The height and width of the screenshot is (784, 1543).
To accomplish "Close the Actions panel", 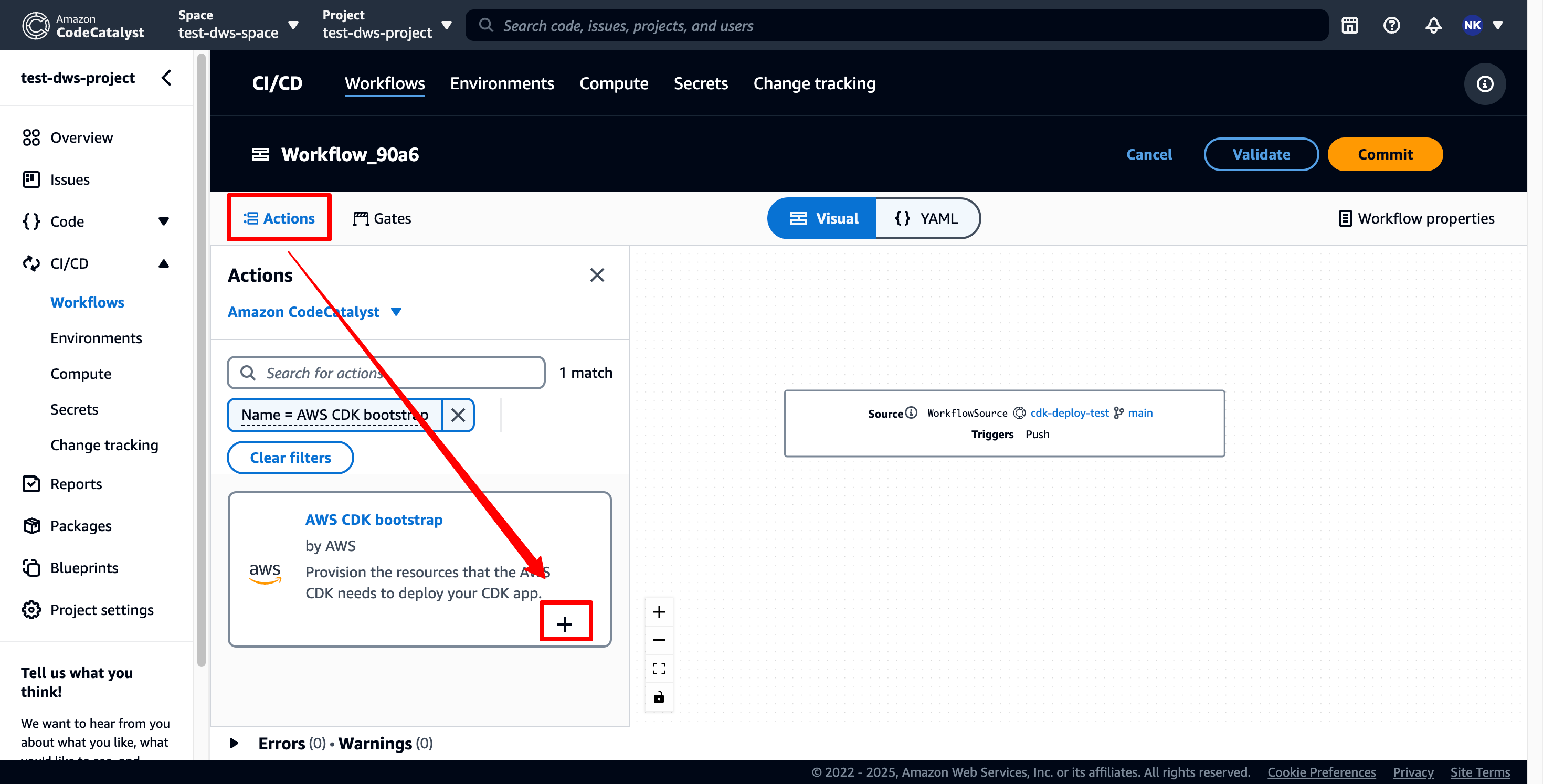I will pos(597,275).
